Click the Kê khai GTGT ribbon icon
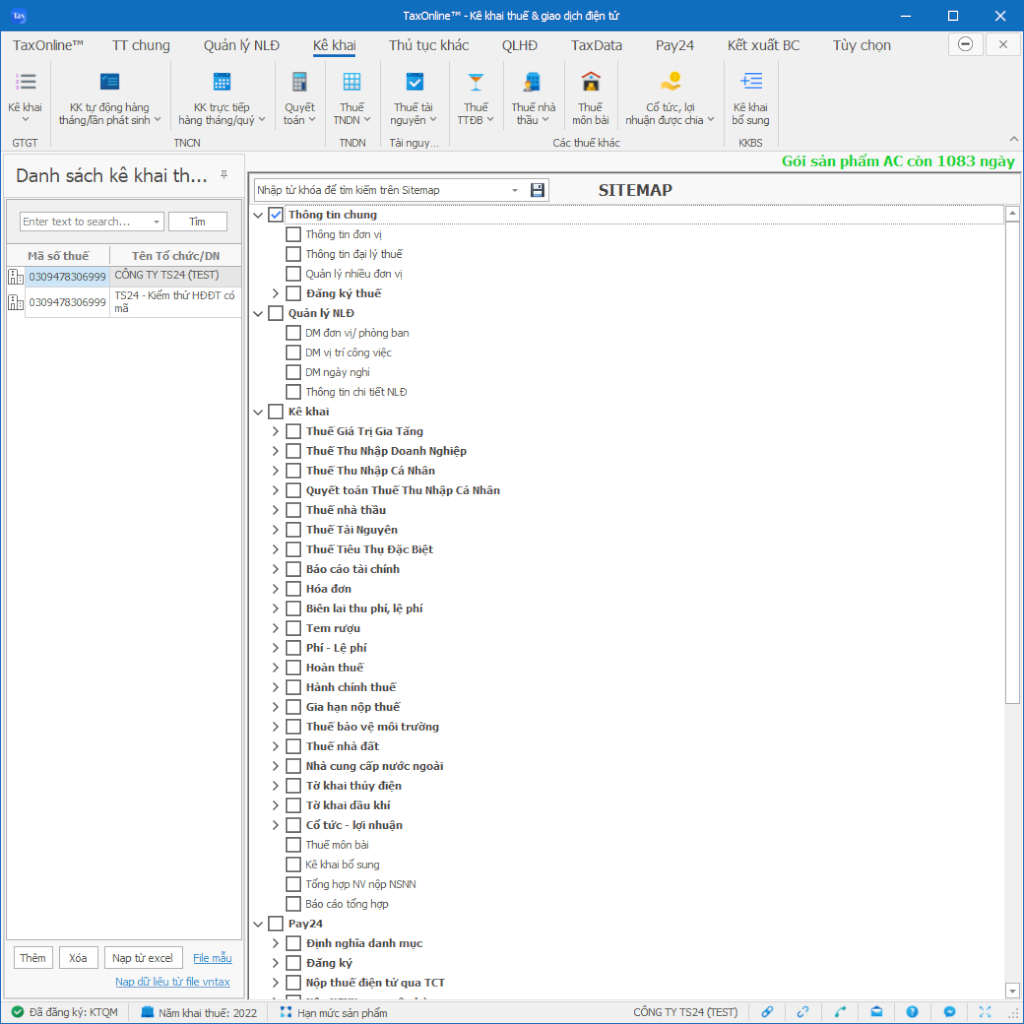 click(25, 83)
